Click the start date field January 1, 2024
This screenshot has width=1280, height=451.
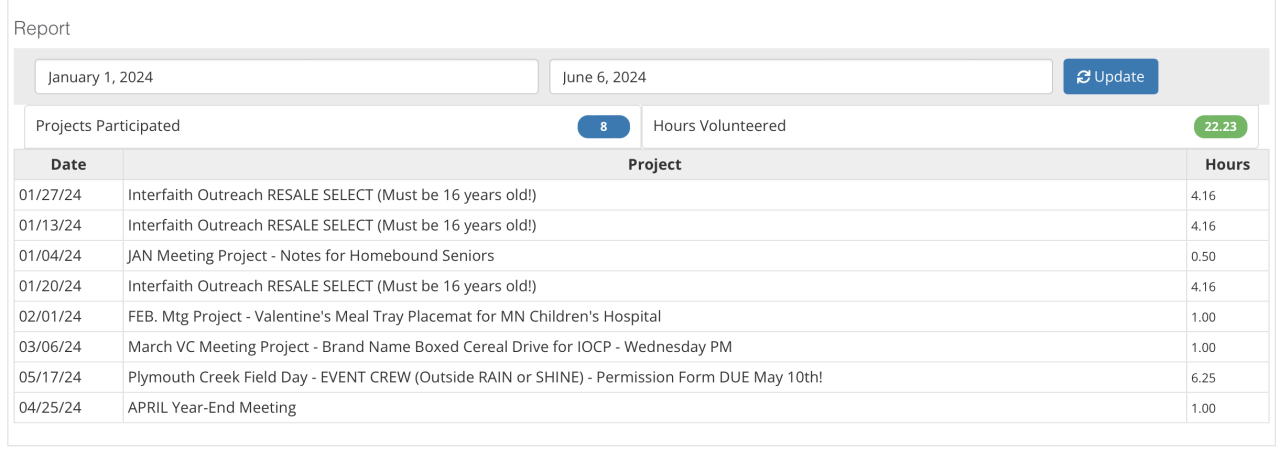tap(286, 77)
